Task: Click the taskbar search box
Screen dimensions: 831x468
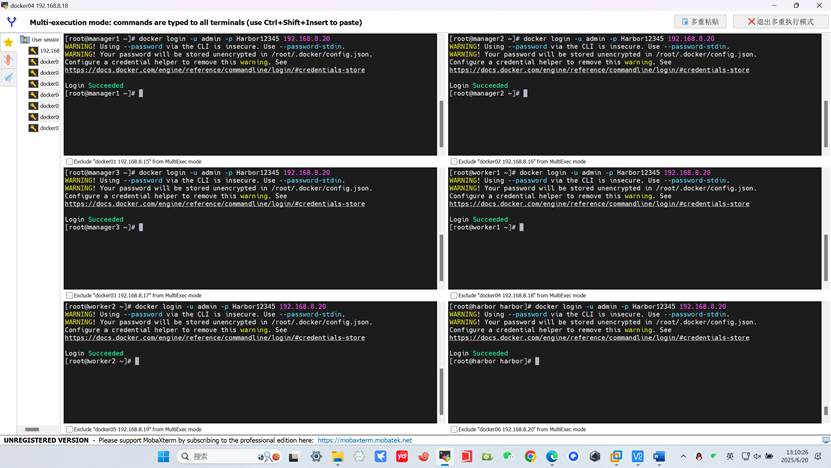Action: [230, 456]
